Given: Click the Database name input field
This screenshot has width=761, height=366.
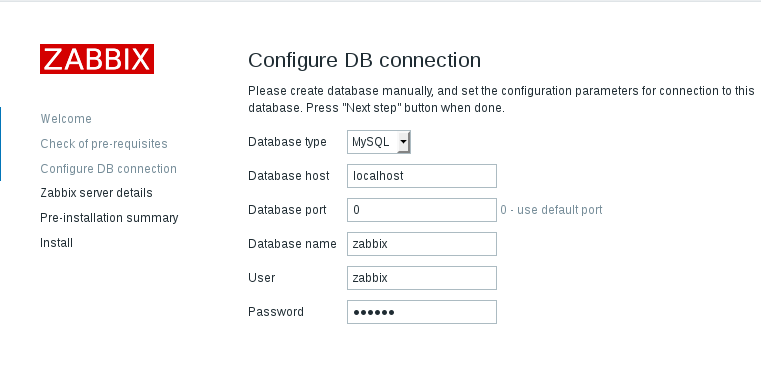Looking at the screenshot, I should 422,244.
